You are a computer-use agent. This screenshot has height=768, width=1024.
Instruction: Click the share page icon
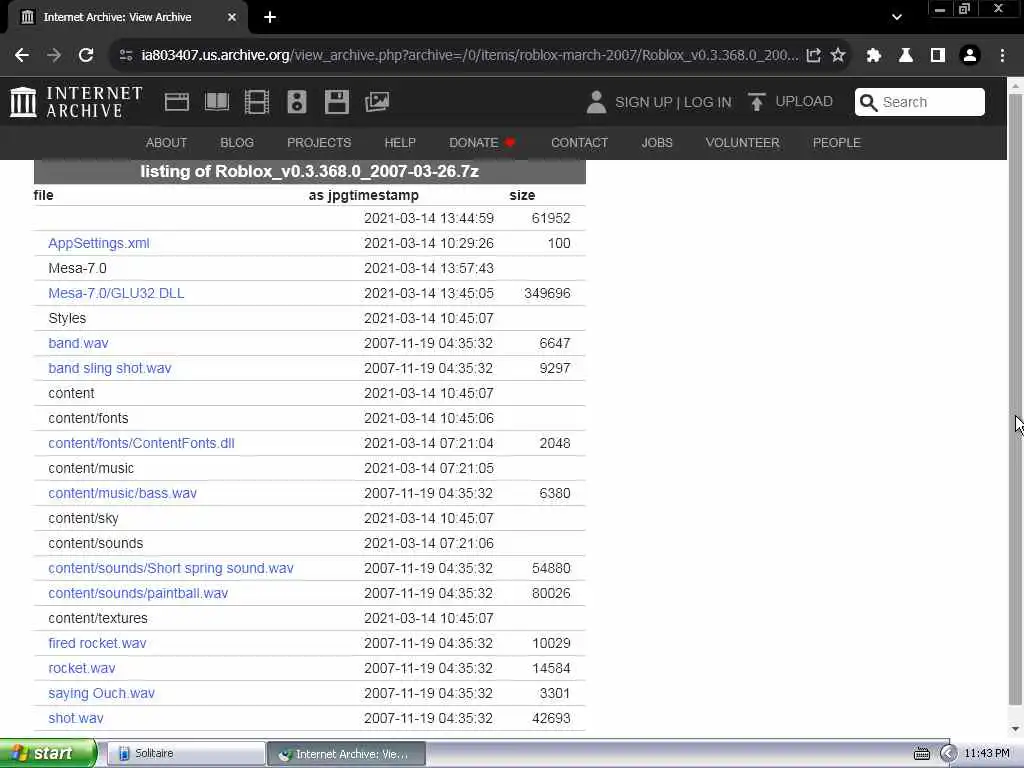[x=814, y=55]
